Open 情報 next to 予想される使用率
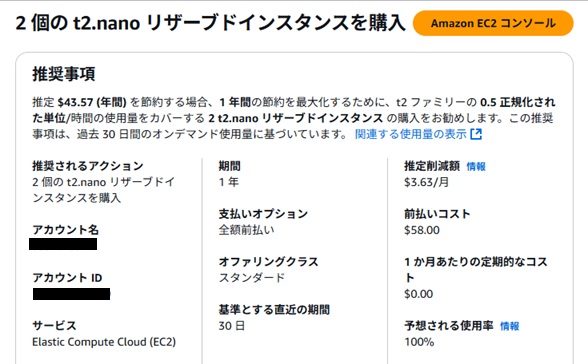 tap(510, 326)
